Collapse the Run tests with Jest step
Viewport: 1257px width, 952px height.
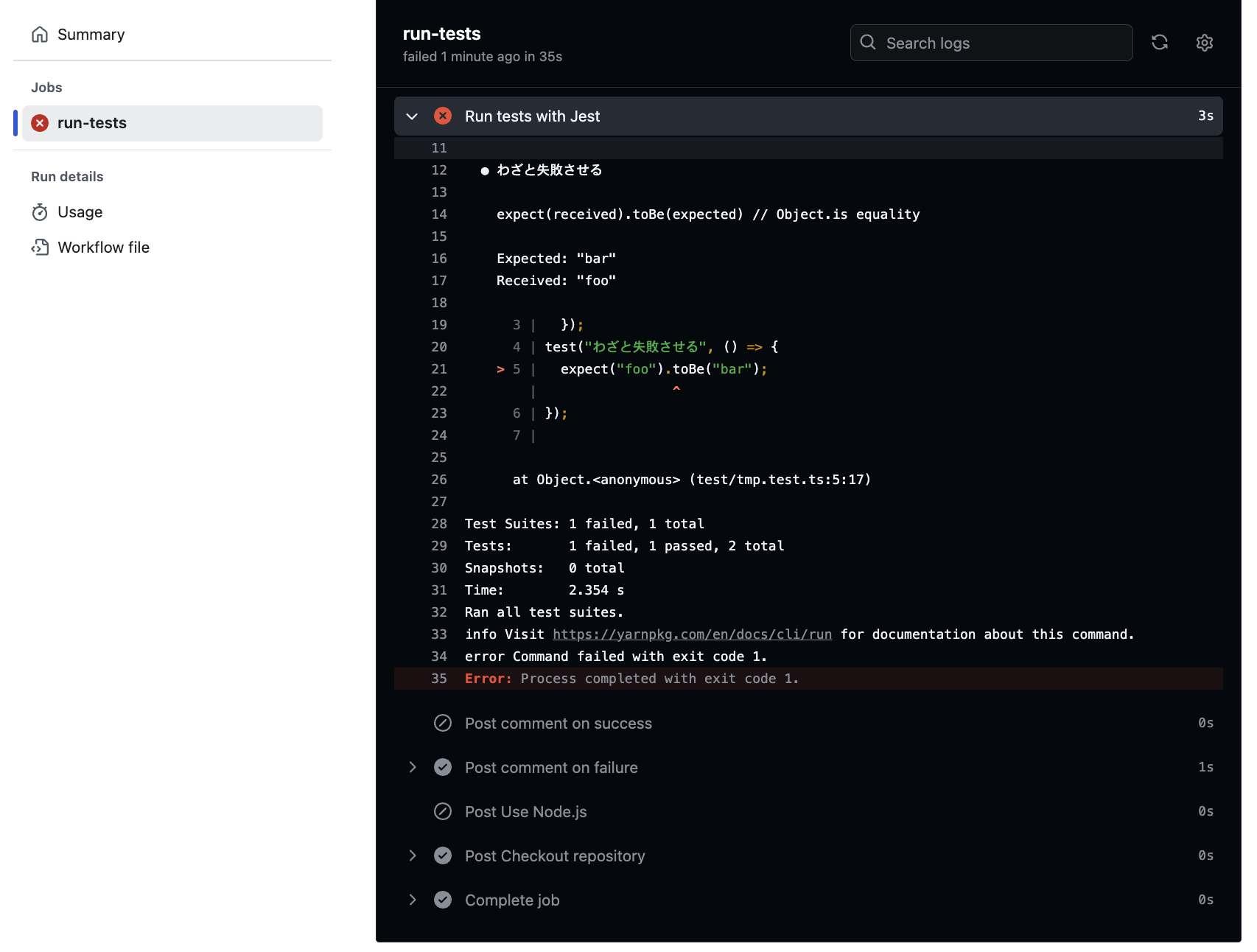pos(412,116)
